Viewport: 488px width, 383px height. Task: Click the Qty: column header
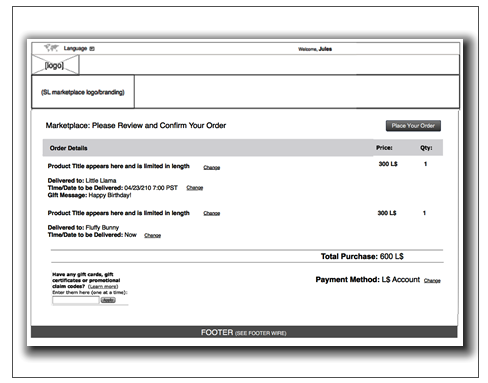pos(426,148)
